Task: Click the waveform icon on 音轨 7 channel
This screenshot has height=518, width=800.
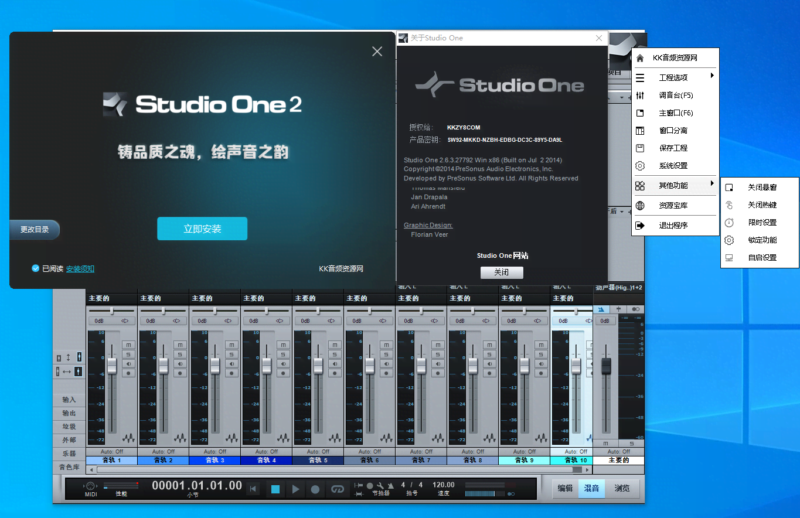Action: (437, 437)
